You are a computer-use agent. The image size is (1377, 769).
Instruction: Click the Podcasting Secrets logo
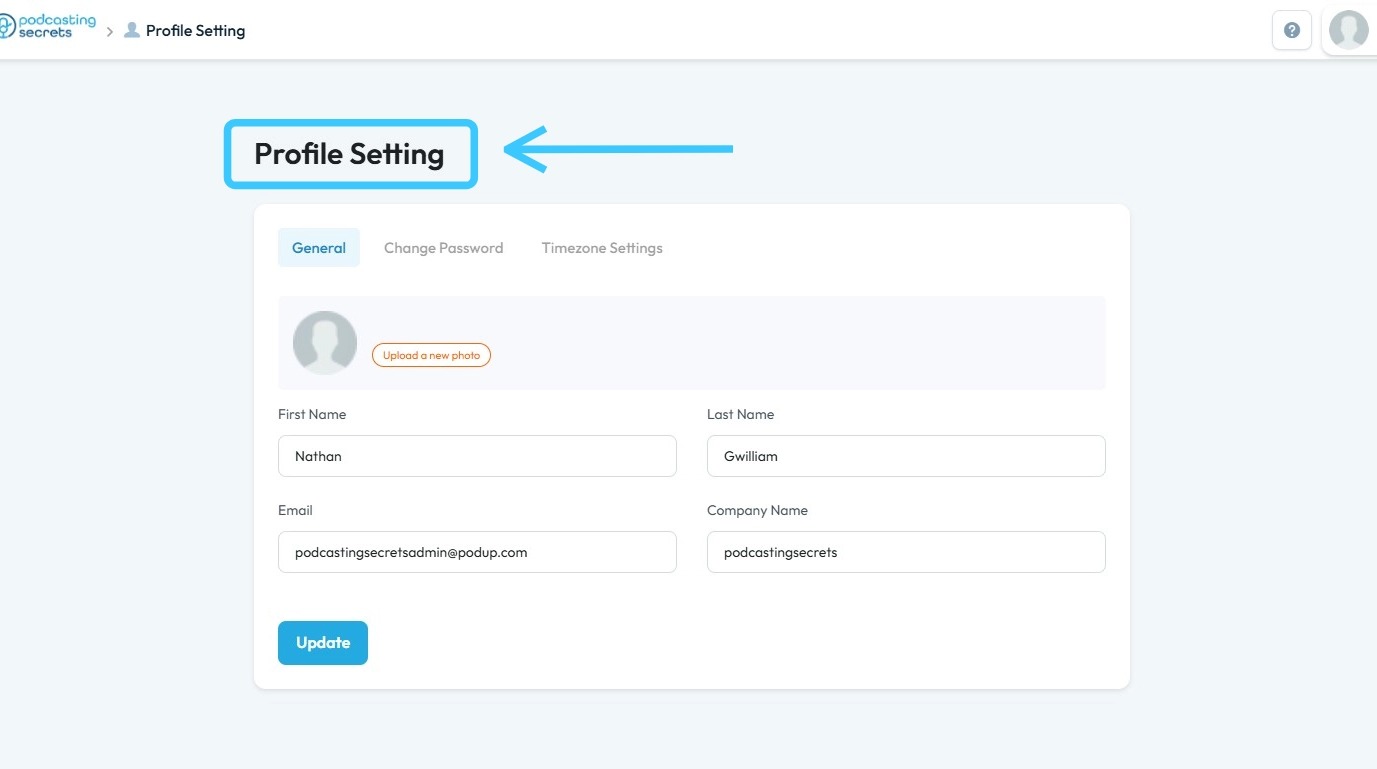(48, 27)
